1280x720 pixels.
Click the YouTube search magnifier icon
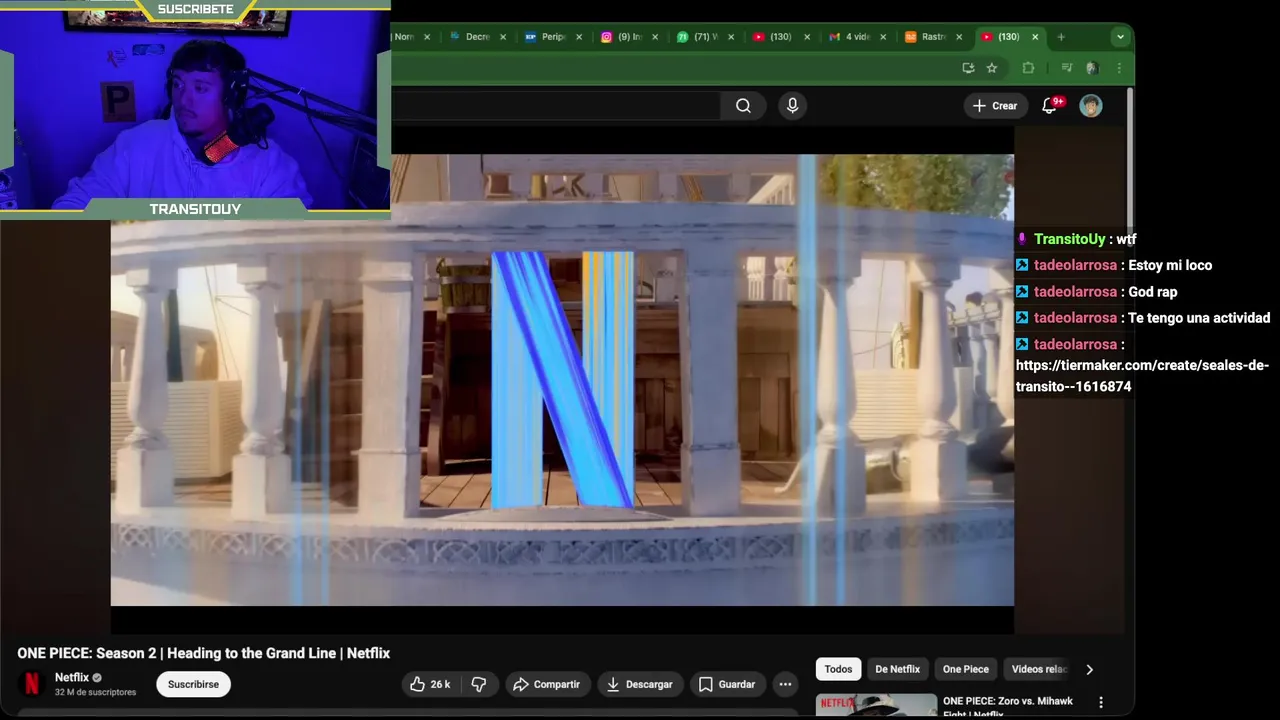(x=743, y=106)
